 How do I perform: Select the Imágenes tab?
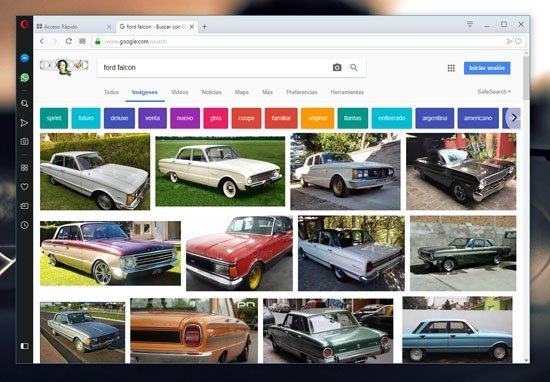click(x=145, y=92)
